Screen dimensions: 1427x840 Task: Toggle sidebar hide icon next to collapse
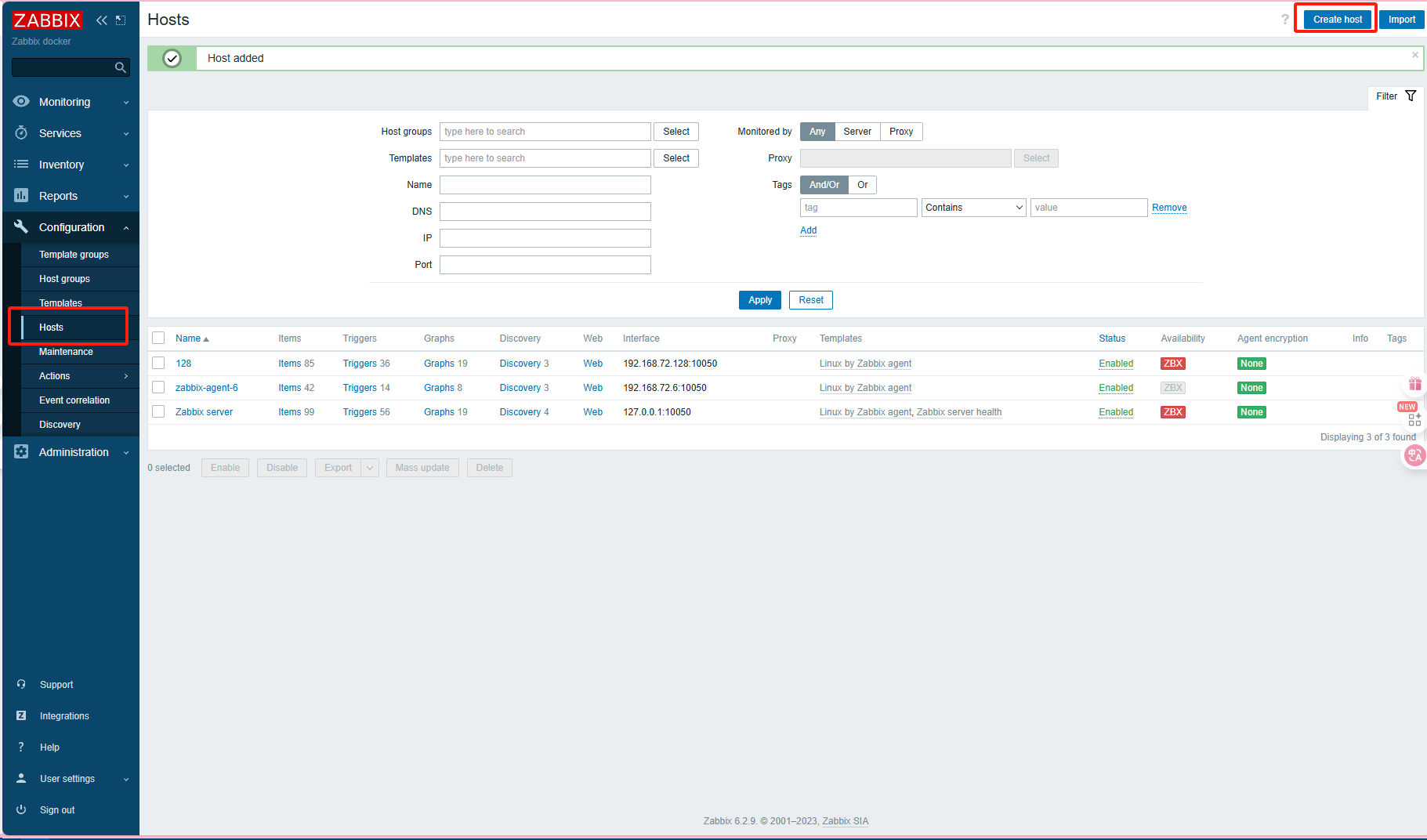[x=121, y=20]
